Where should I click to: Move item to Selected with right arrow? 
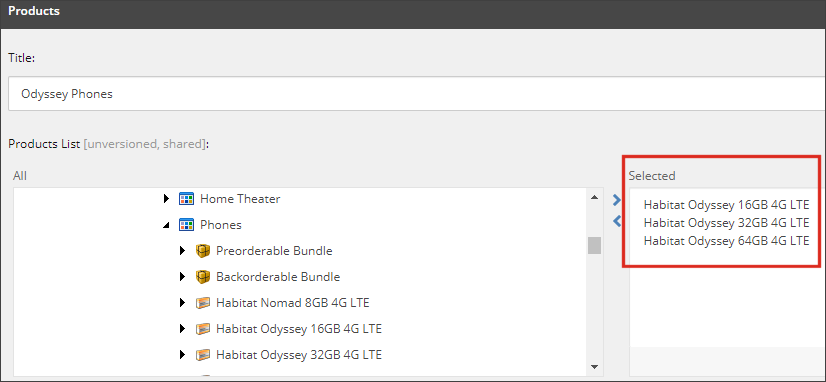coord(617,200)
